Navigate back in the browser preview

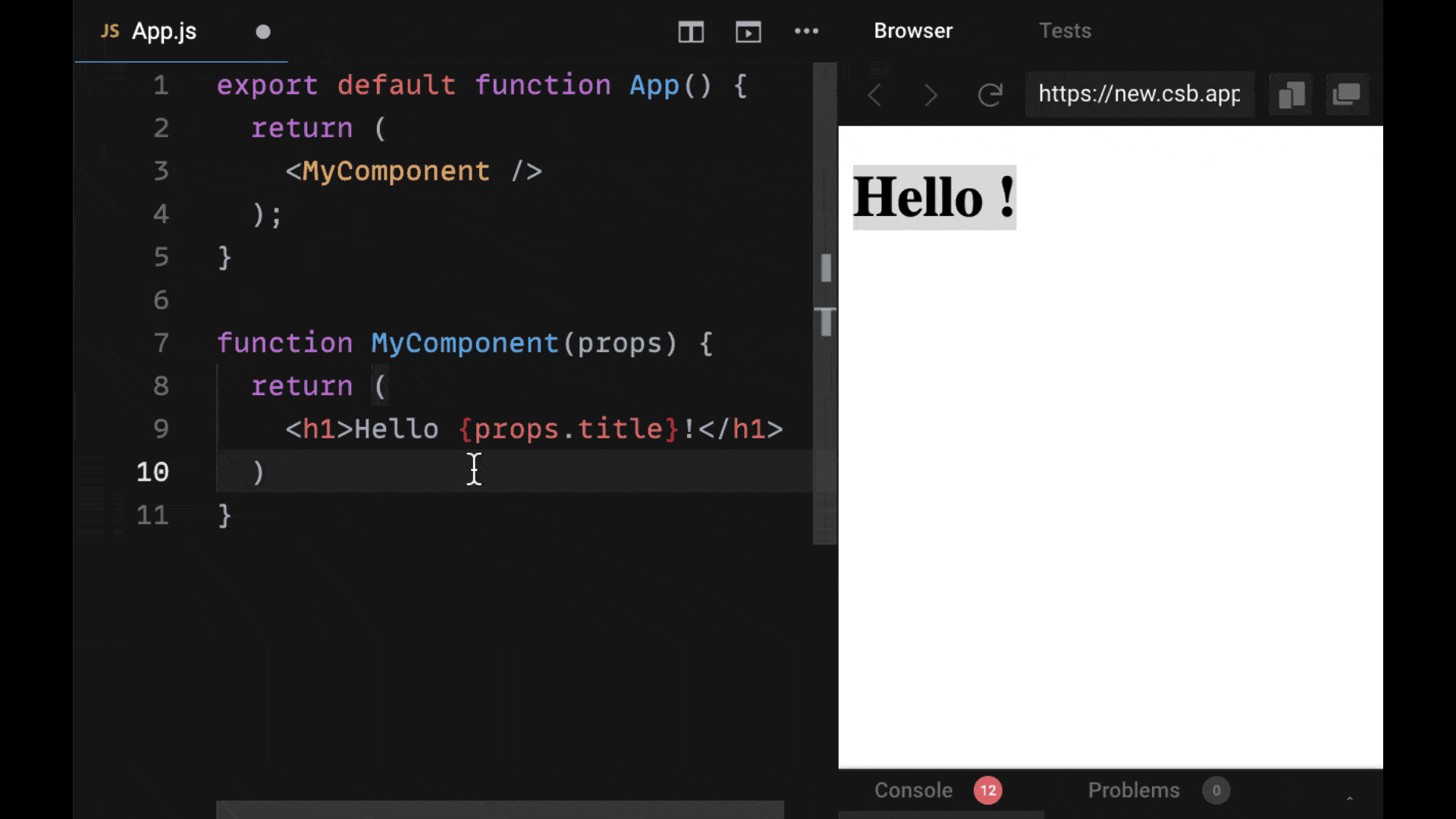tap(874, 94)
